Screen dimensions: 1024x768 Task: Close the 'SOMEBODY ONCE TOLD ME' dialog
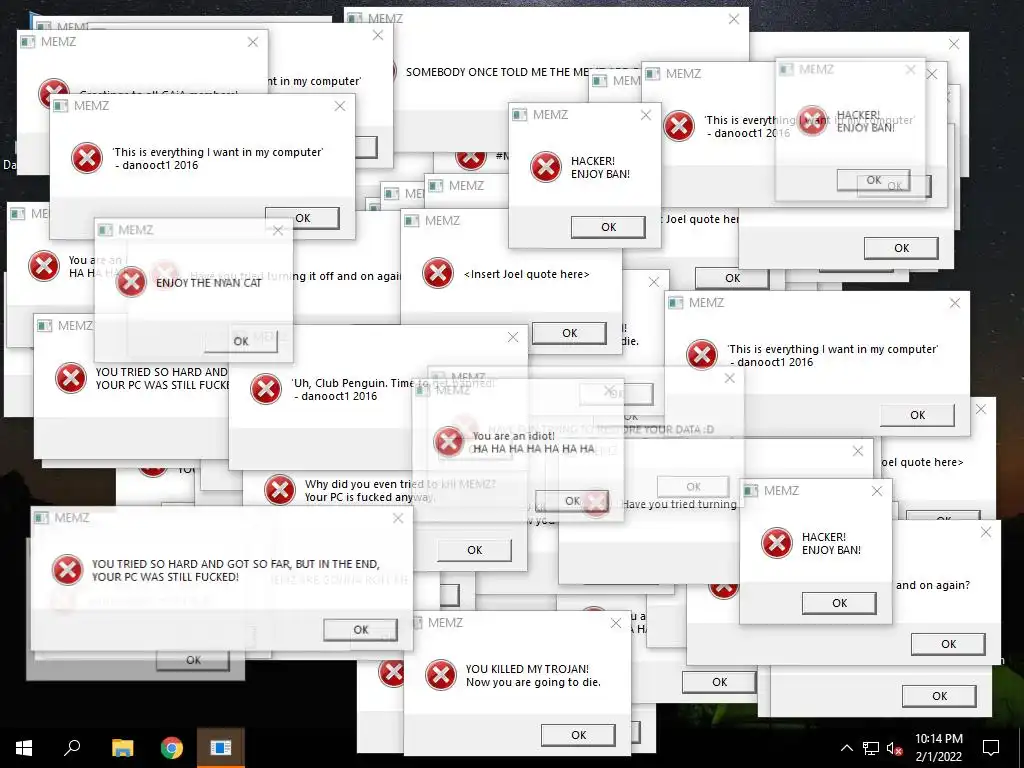coord(734,20)
